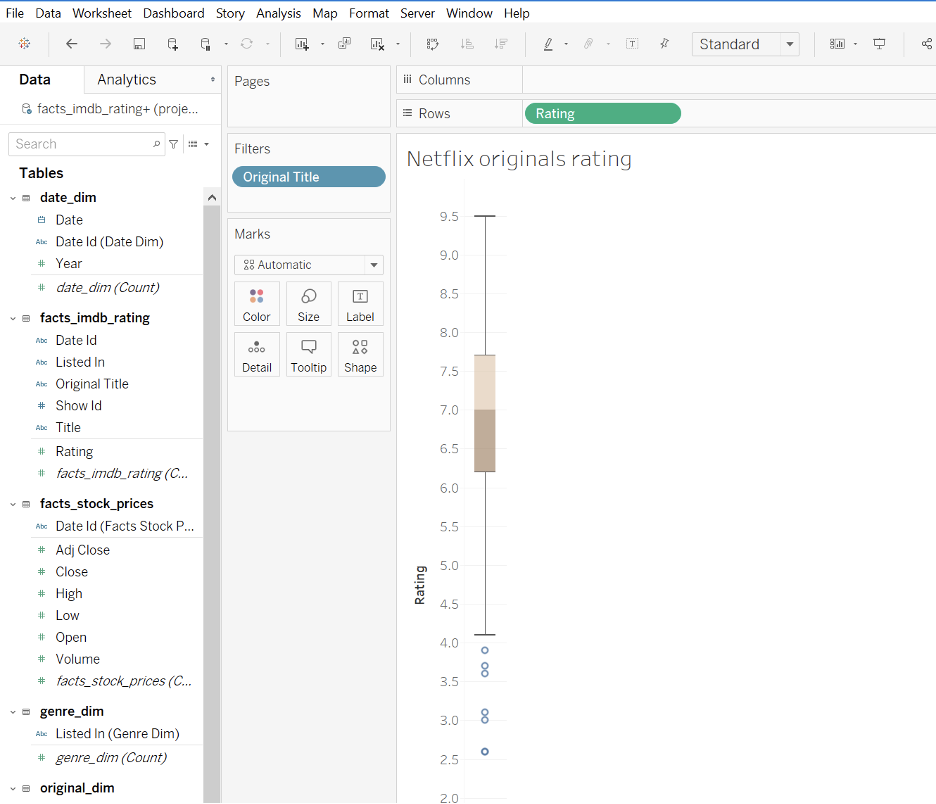Open the Analysis menu
936x804 pixels.
(x=278, y=13)
